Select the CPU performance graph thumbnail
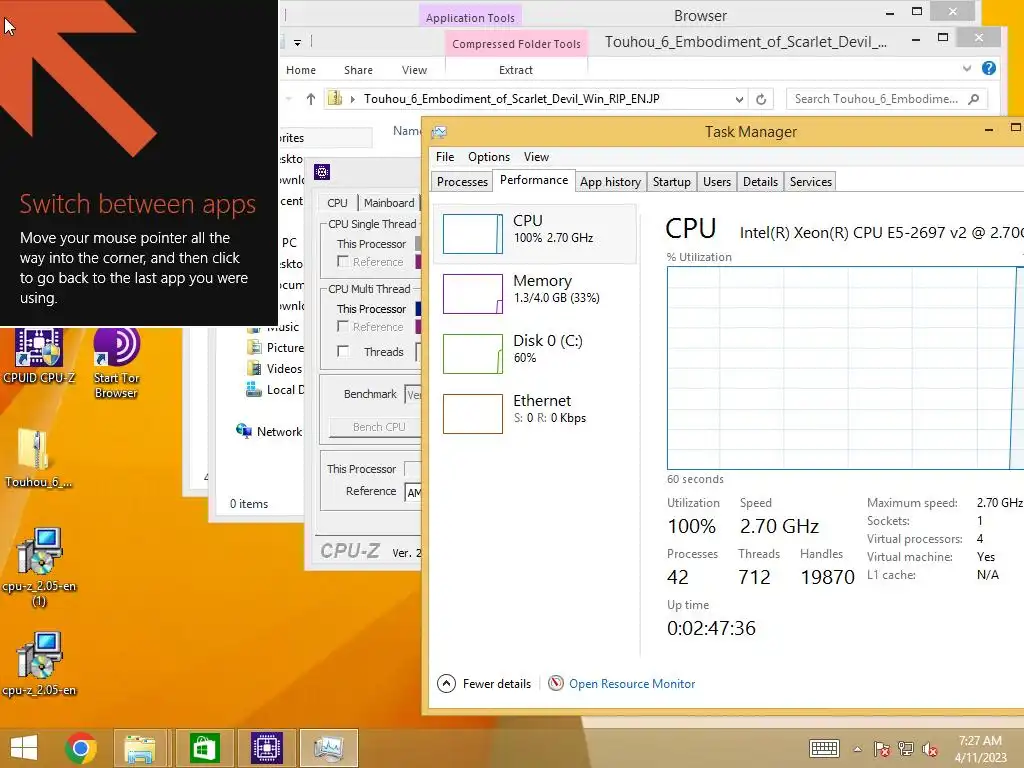 473,234
